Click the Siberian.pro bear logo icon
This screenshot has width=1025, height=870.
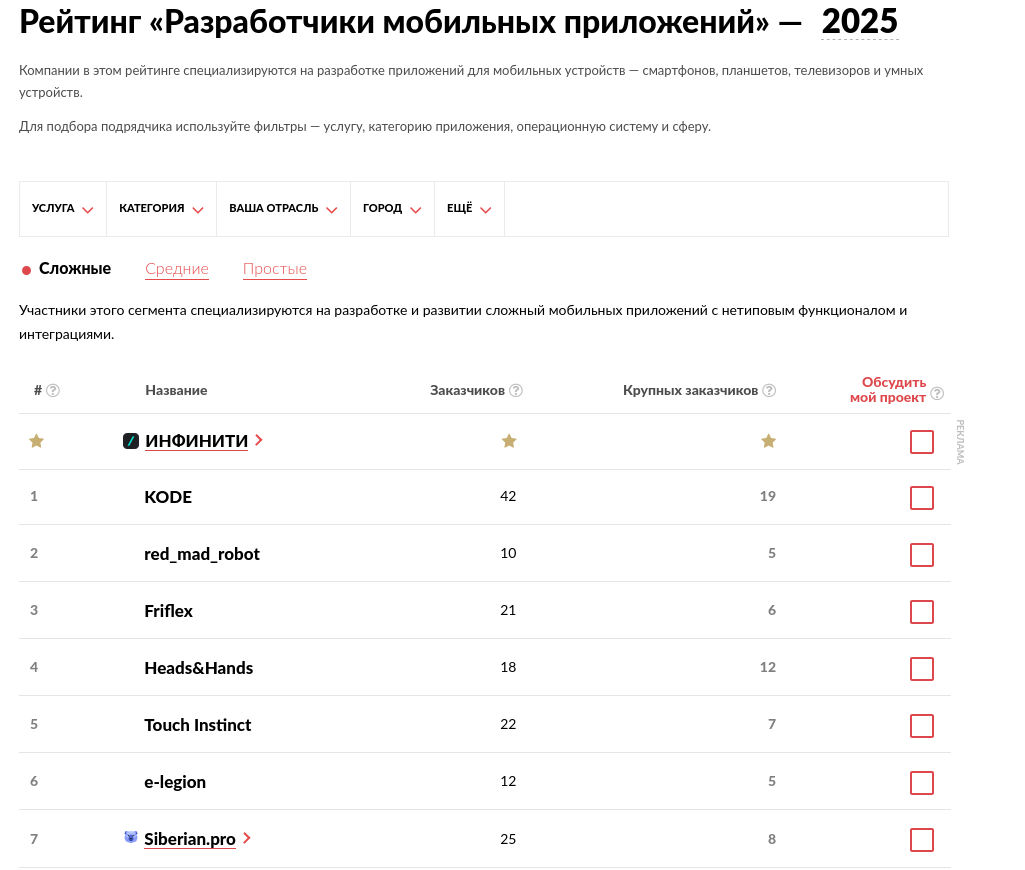coord(131,838)
